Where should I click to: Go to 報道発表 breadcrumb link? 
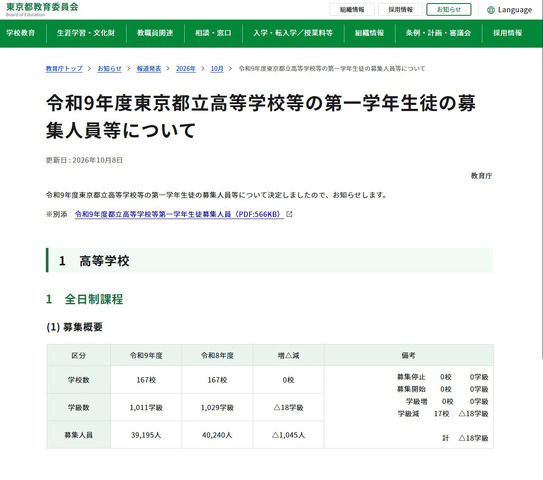[x=149, y=69]
